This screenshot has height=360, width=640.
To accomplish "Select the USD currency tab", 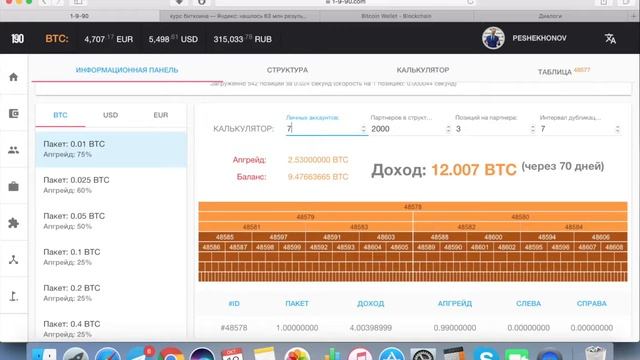I will tap(110, 115).
